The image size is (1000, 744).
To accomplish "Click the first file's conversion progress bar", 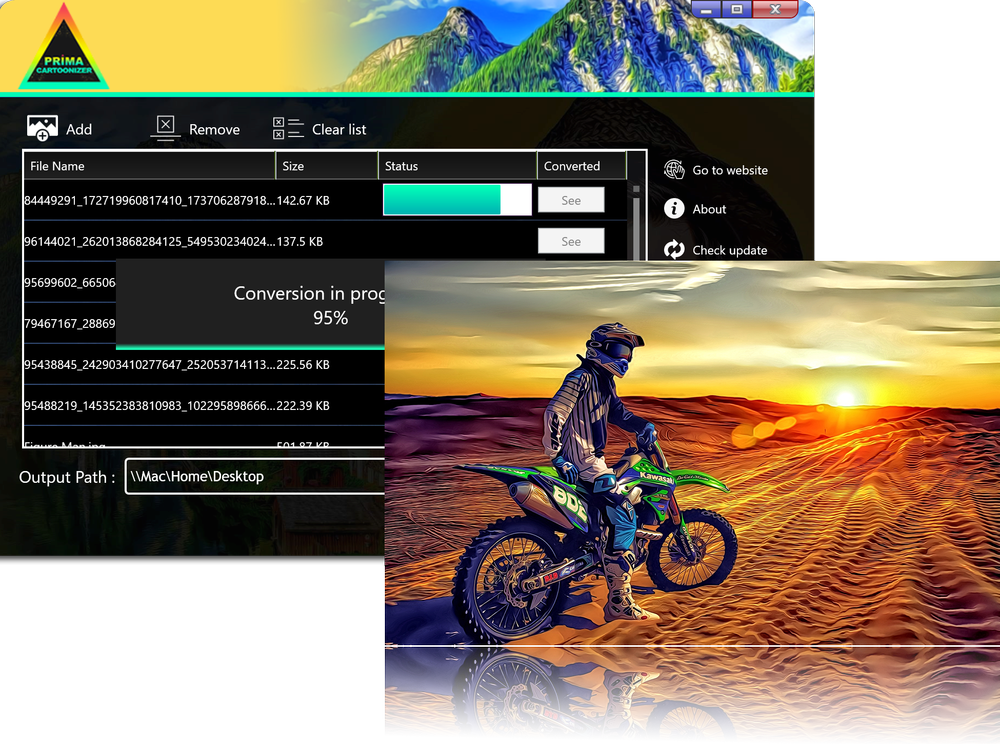I will [456, 200].
